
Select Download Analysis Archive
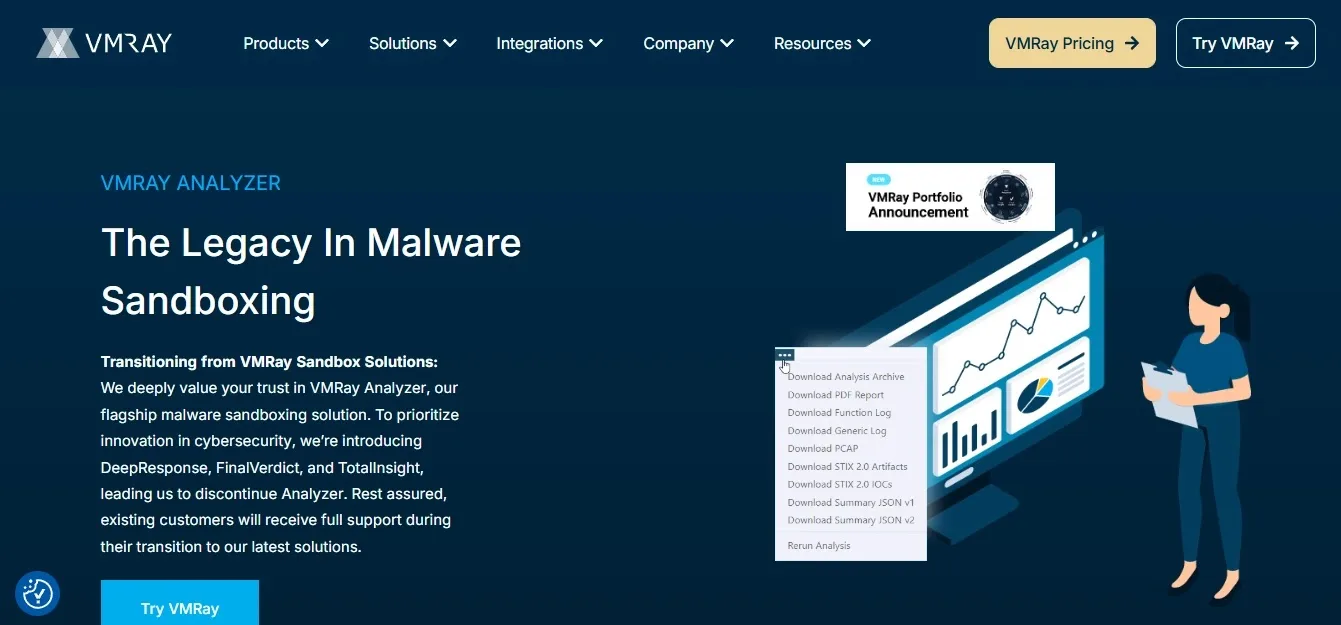[x=846, y=377]
